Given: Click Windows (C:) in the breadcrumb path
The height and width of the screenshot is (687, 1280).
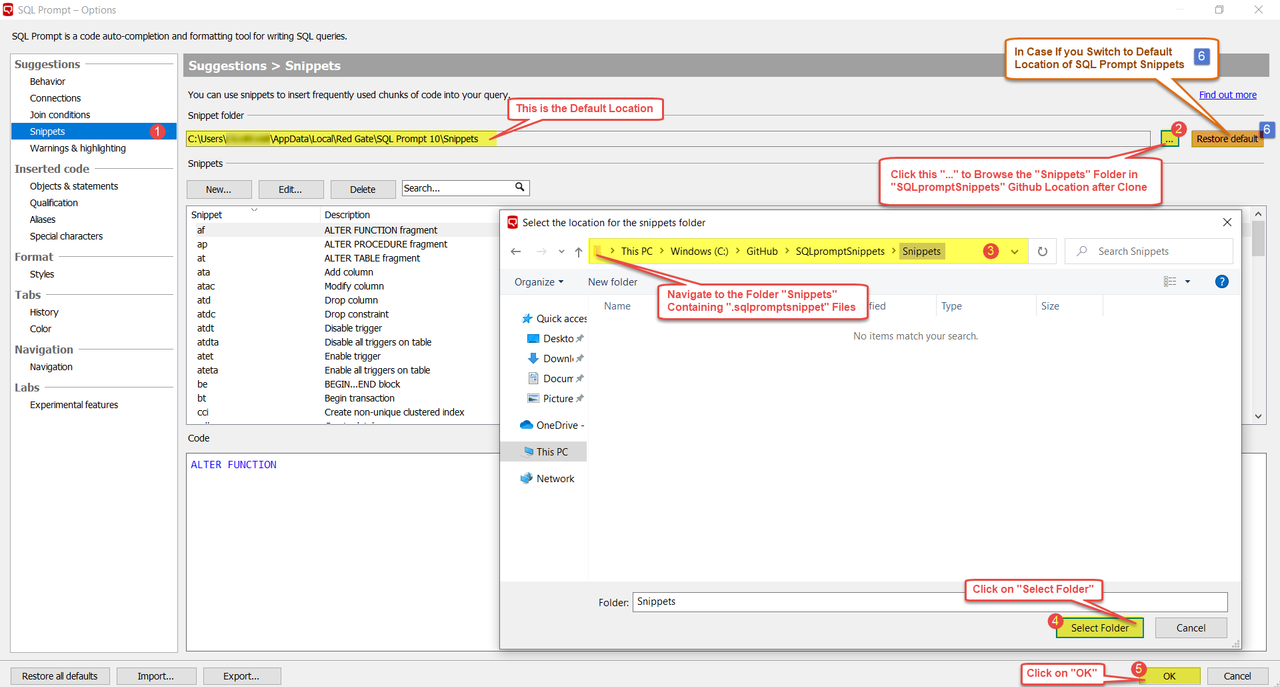Looking at the screenshot, I should coord(699,252).
